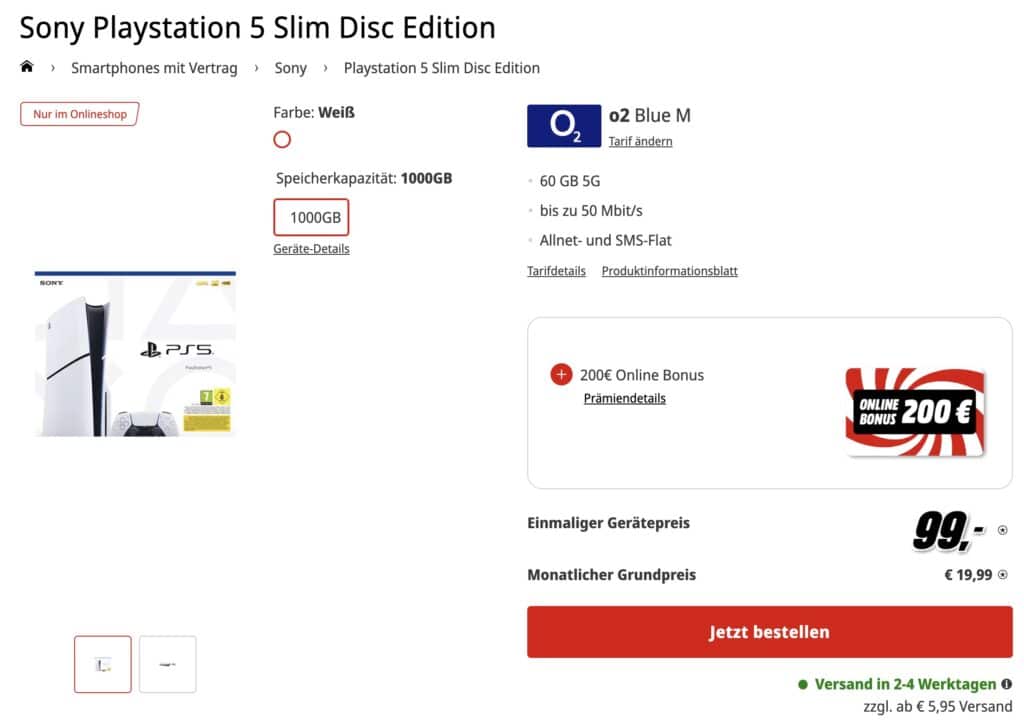Open Playstation 5 Slim Disc Edition breadcrumb
The image size is (1024, 720).
441,68
